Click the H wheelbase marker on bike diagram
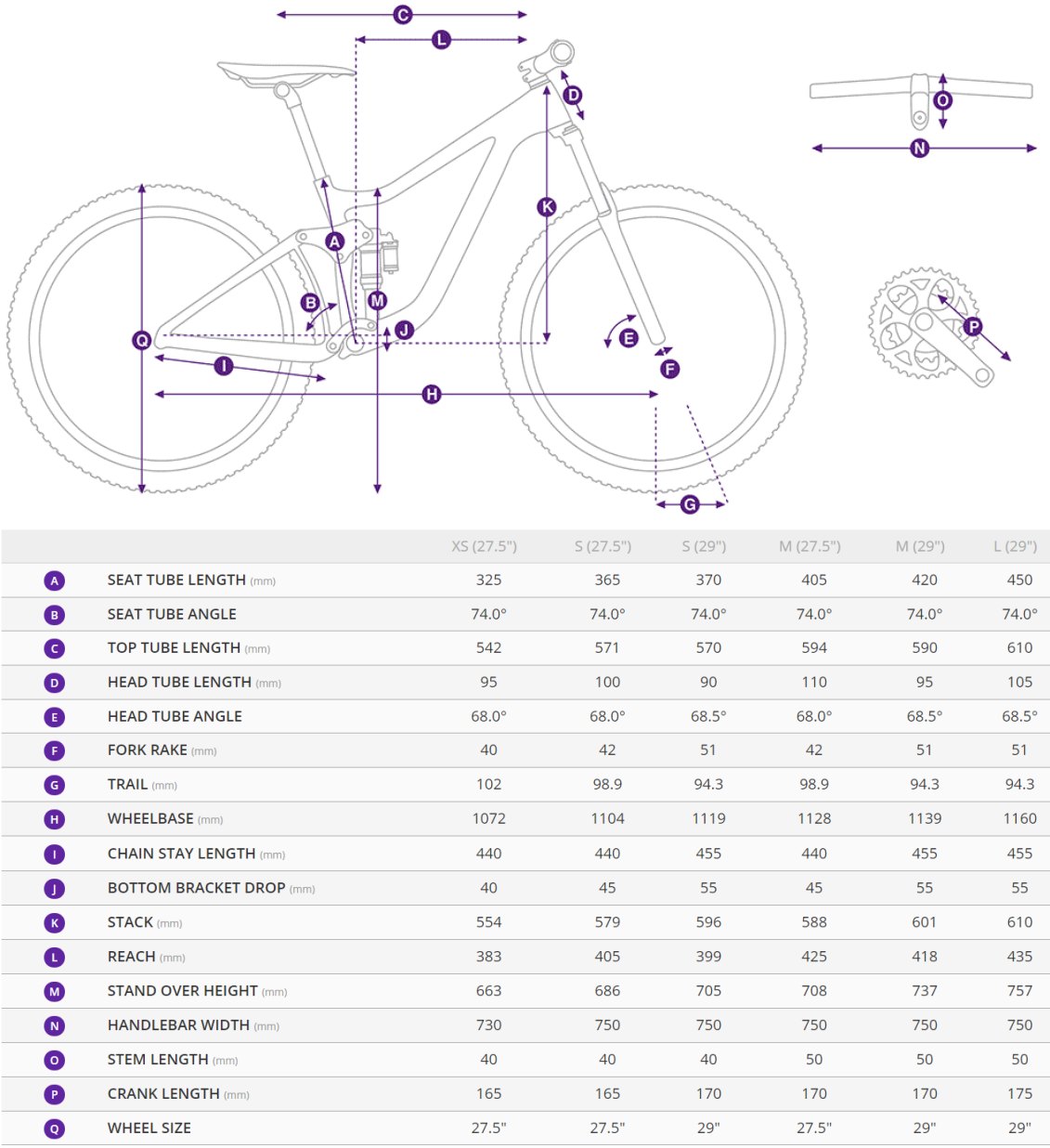1050x1148 pixels. pyautogui.click(x=432, y=395)
